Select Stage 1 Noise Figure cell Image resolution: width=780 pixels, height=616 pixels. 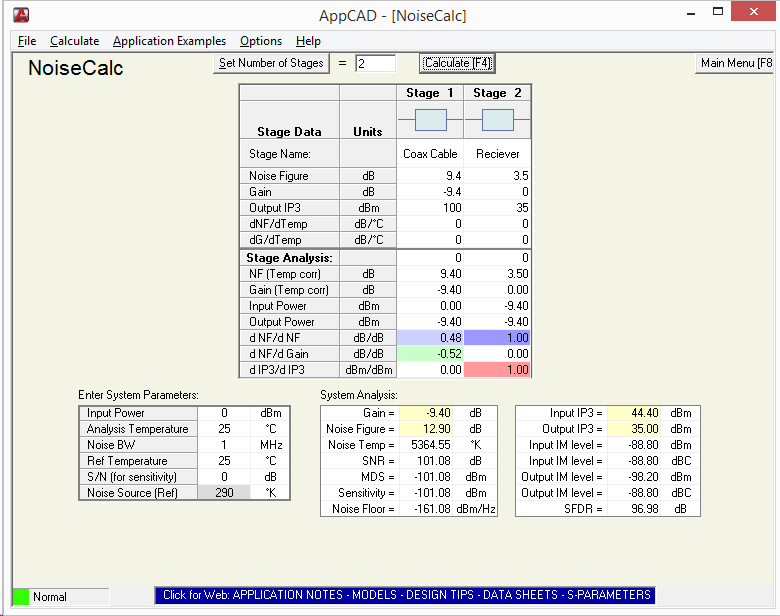(430, 176)
